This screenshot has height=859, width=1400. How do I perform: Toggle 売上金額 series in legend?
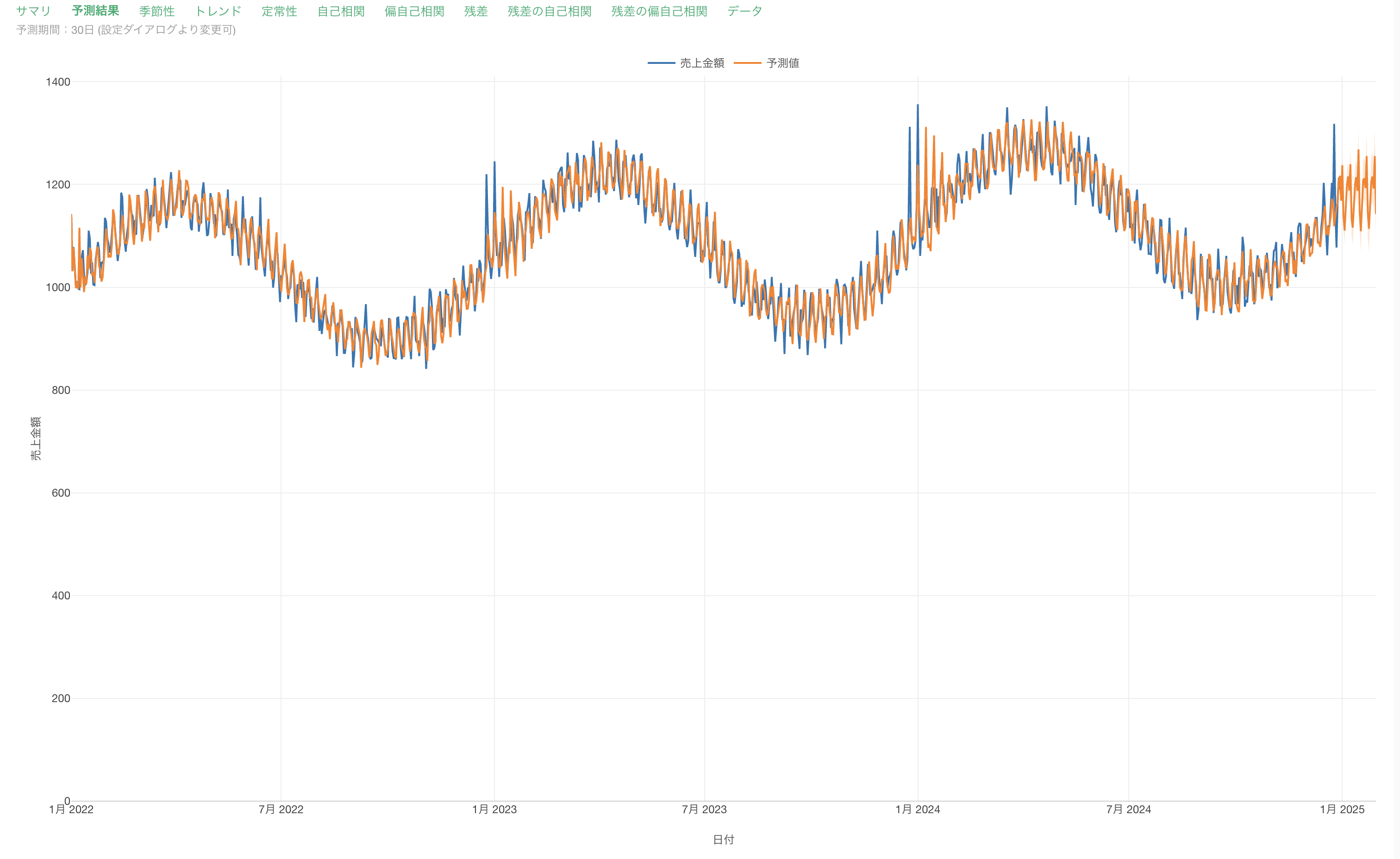coord(702,63)
